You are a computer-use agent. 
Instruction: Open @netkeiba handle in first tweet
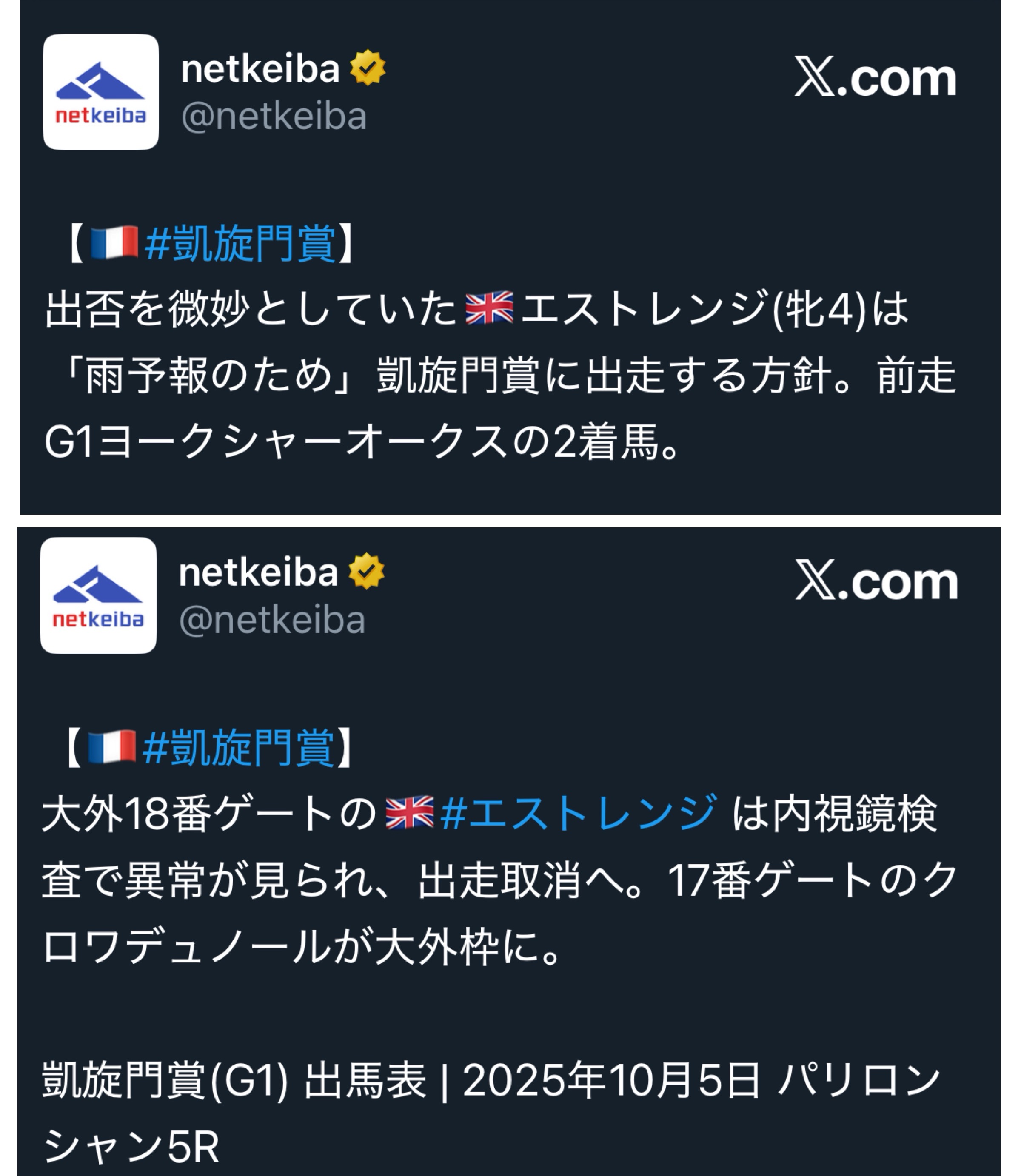point(274,117)
